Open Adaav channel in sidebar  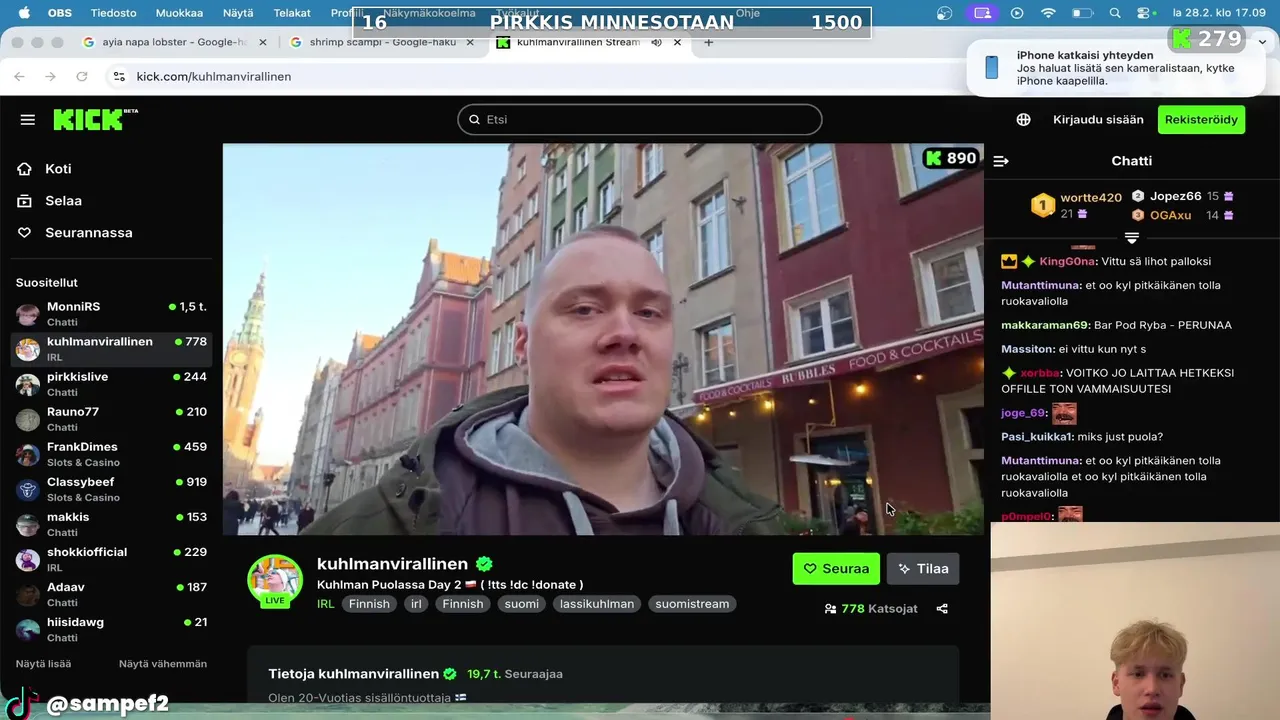coord(111,594)
